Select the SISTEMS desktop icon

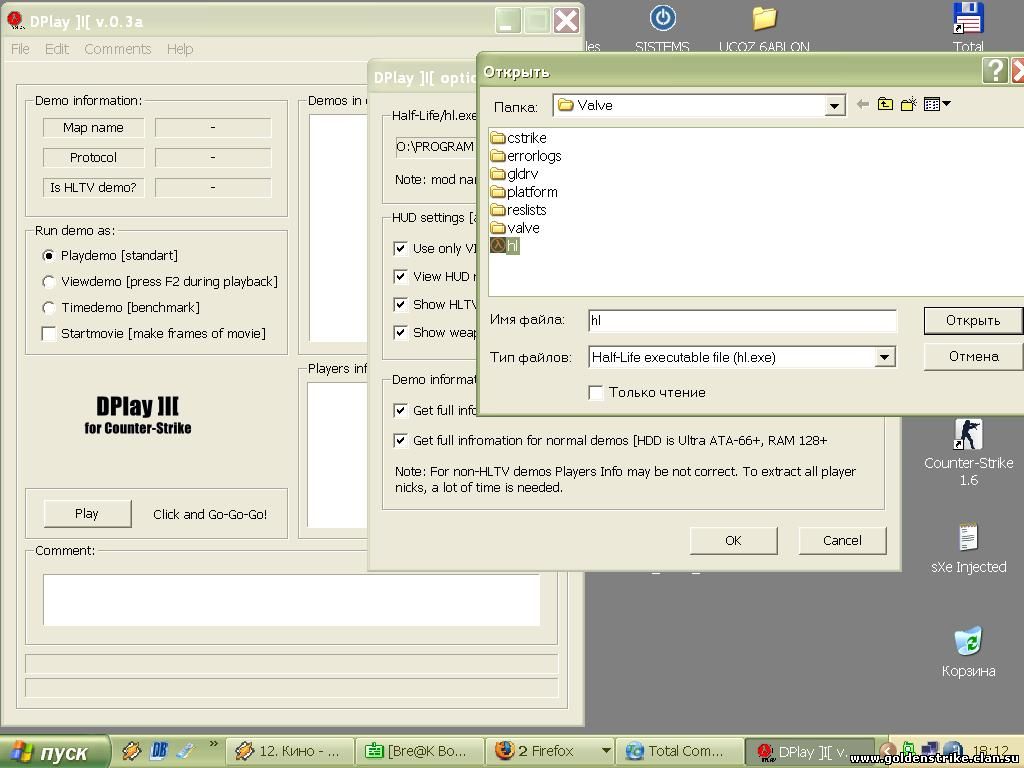pos(662,18)
